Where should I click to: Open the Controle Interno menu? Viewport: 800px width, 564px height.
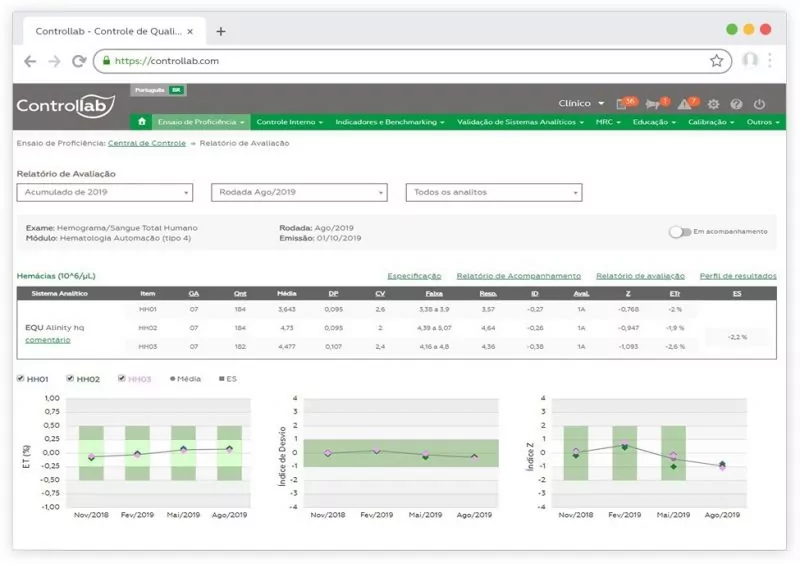pos(289,122)
